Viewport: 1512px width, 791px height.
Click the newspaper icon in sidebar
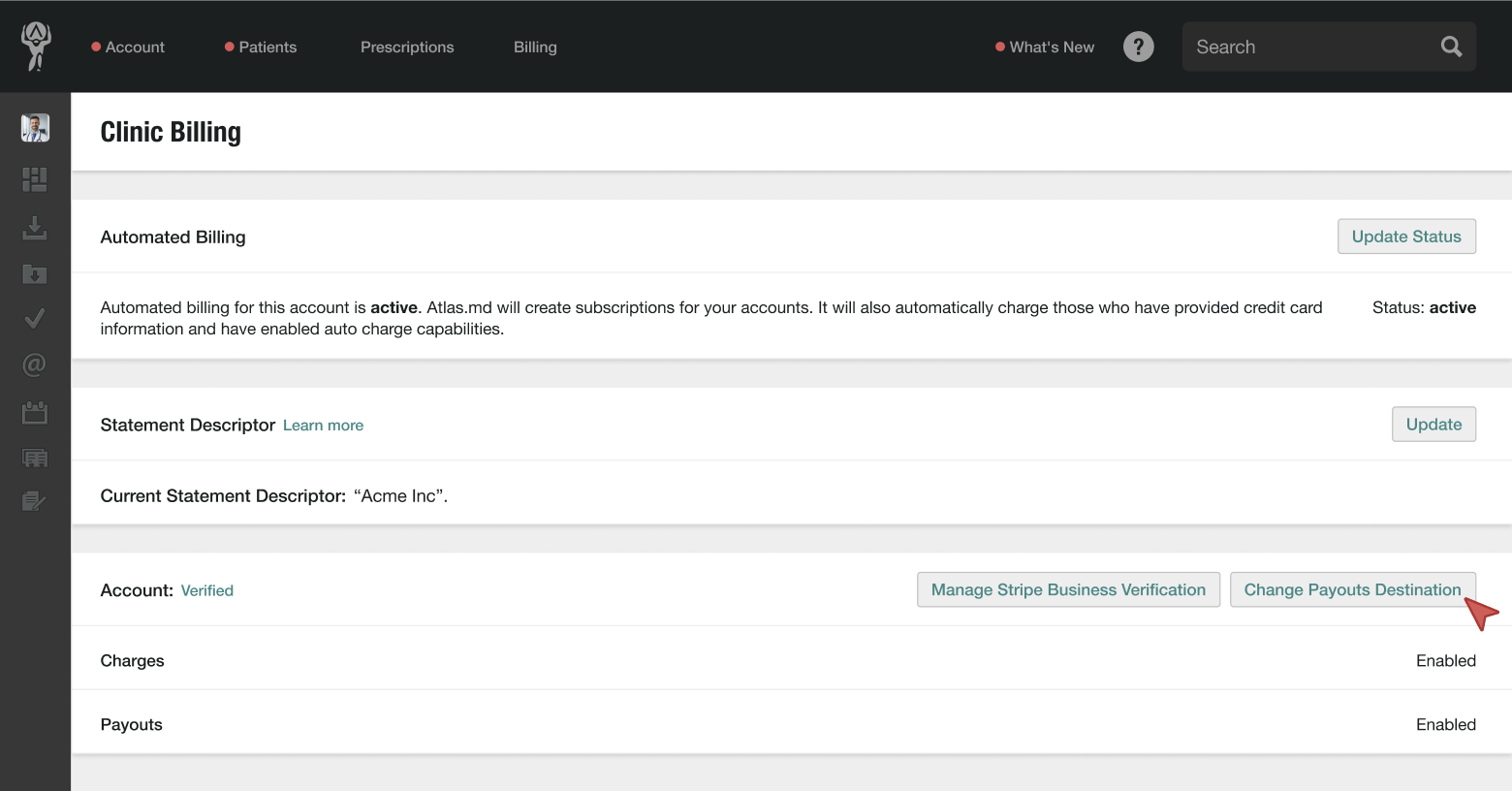click(x=35, y=457)
